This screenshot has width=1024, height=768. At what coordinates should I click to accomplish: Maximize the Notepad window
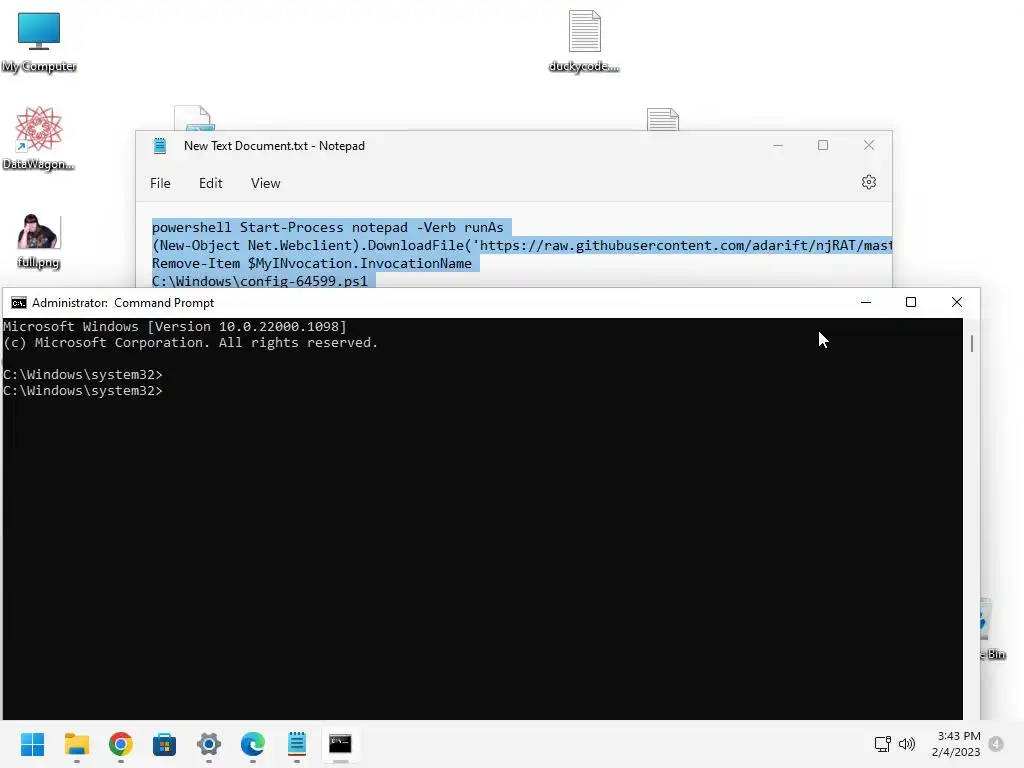[x=823, y=146]
